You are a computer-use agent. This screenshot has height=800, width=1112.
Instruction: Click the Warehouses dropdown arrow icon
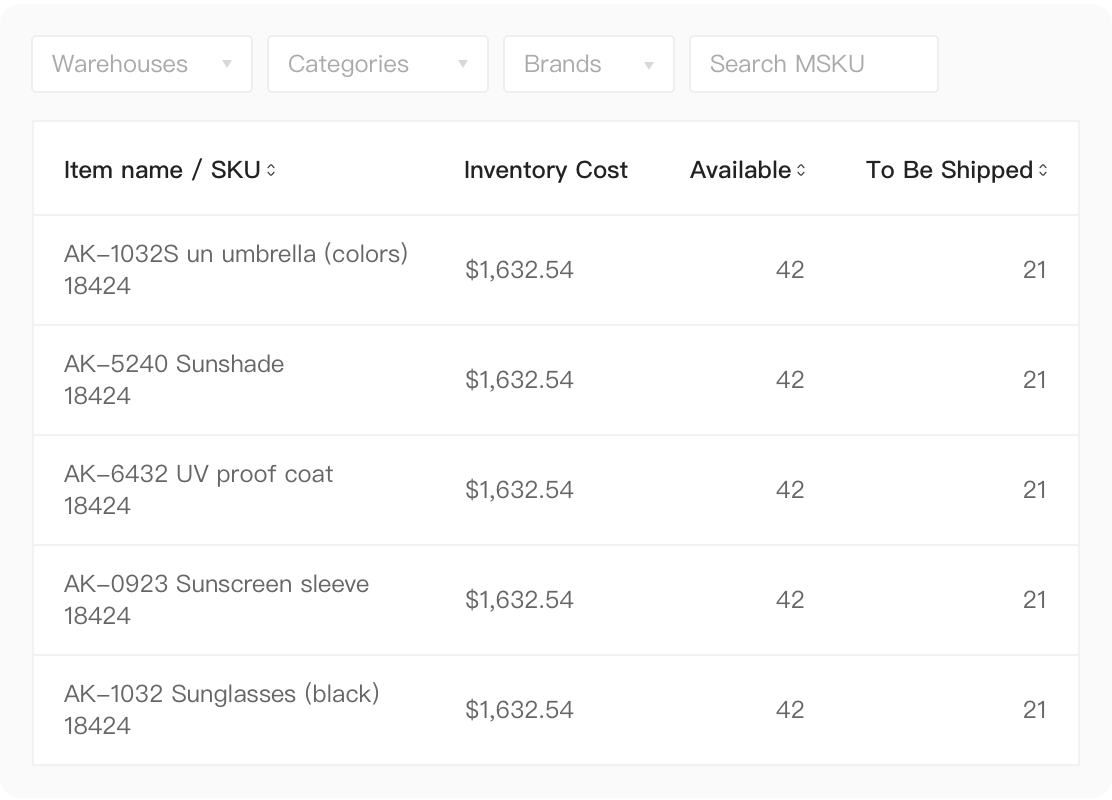pos(227,64)
